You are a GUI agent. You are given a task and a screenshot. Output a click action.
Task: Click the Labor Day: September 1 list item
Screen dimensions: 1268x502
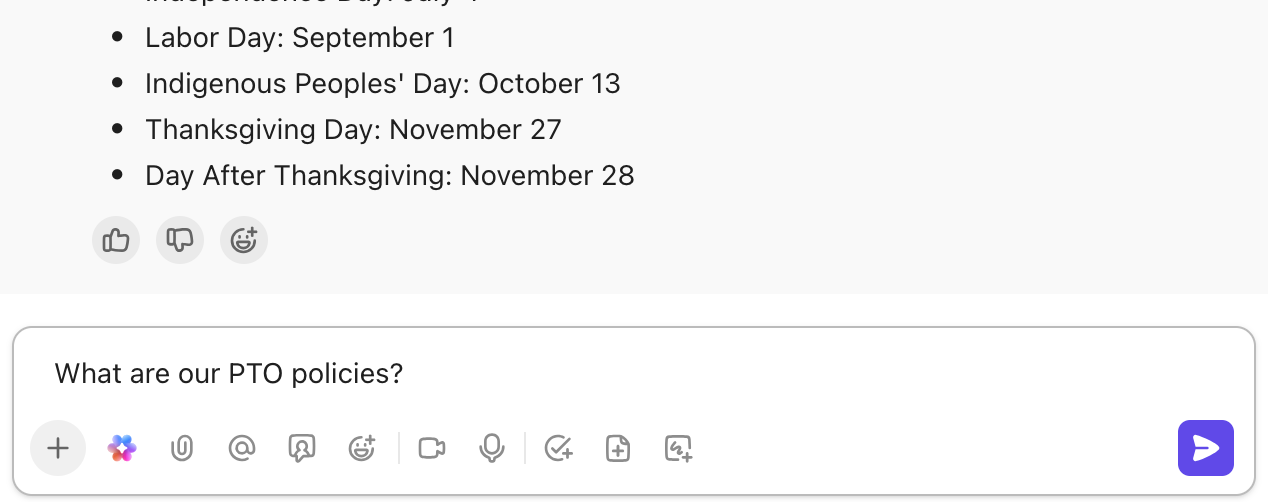pos(299,38)
